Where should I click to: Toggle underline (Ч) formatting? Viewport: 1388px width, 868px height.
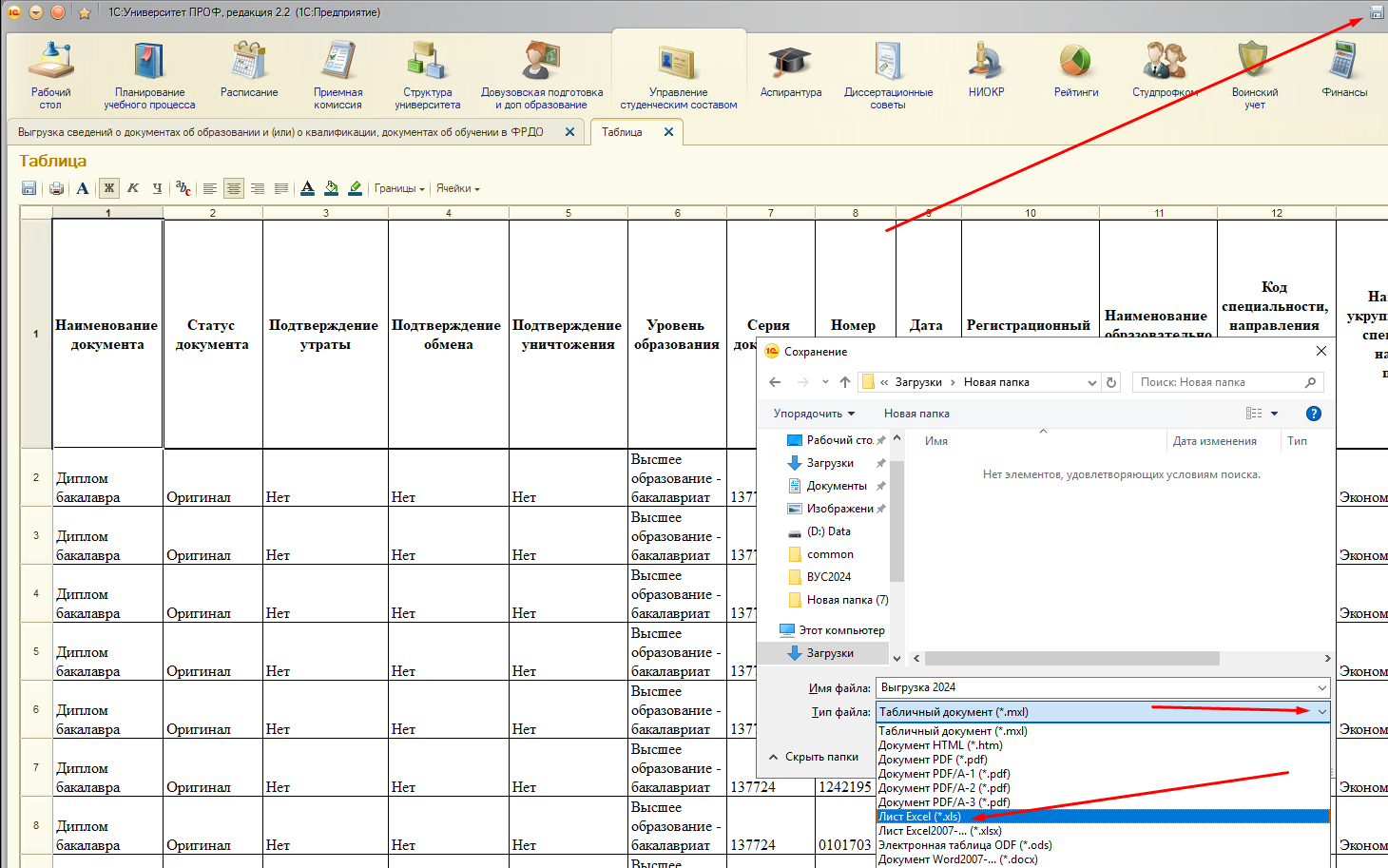click(x=157, y=188)
